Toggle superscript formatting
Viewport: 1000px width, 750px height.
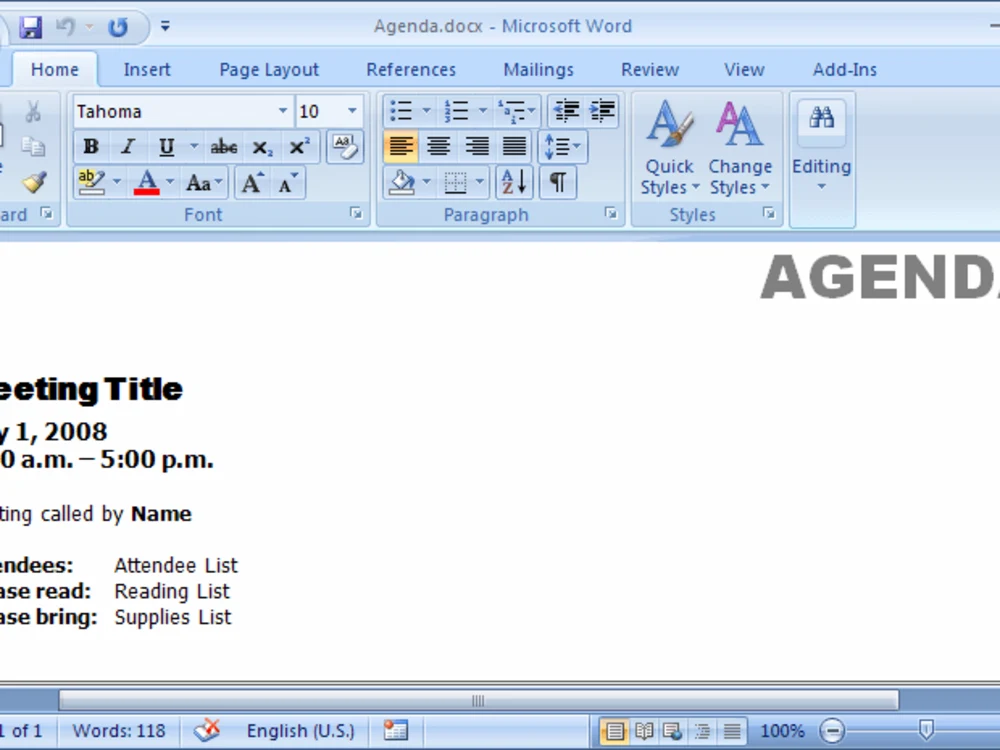point(299,147)
